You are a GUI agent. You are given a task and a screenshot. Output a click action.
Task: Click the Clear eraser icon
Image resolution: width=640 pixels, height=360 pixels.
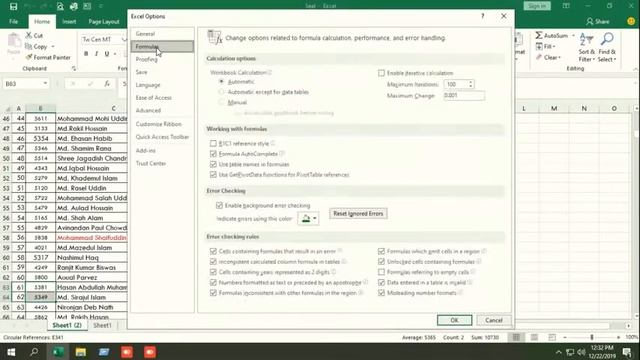tap(539, 58)
